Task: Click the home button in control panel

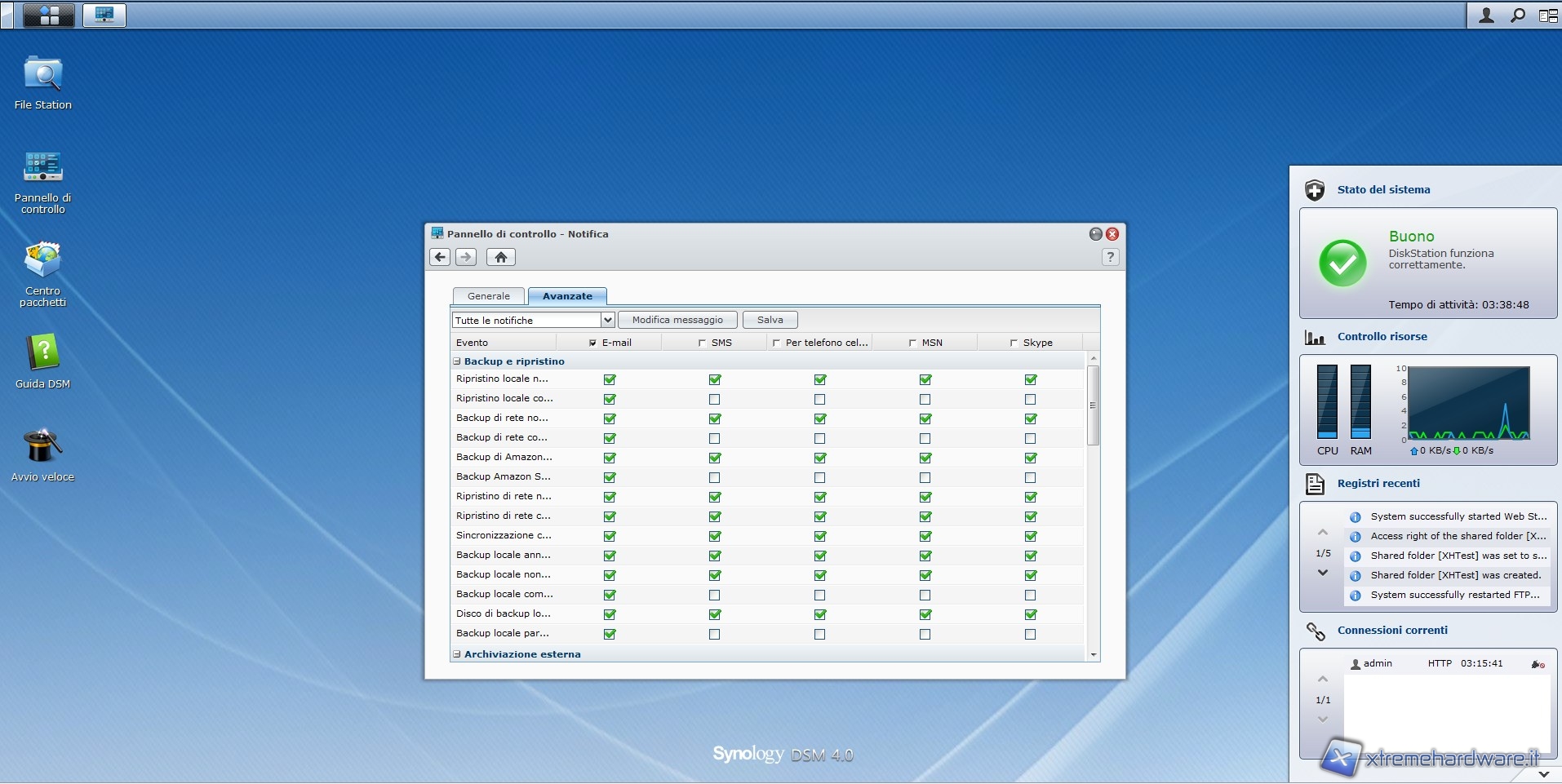Action: click(x=500, y=257)
